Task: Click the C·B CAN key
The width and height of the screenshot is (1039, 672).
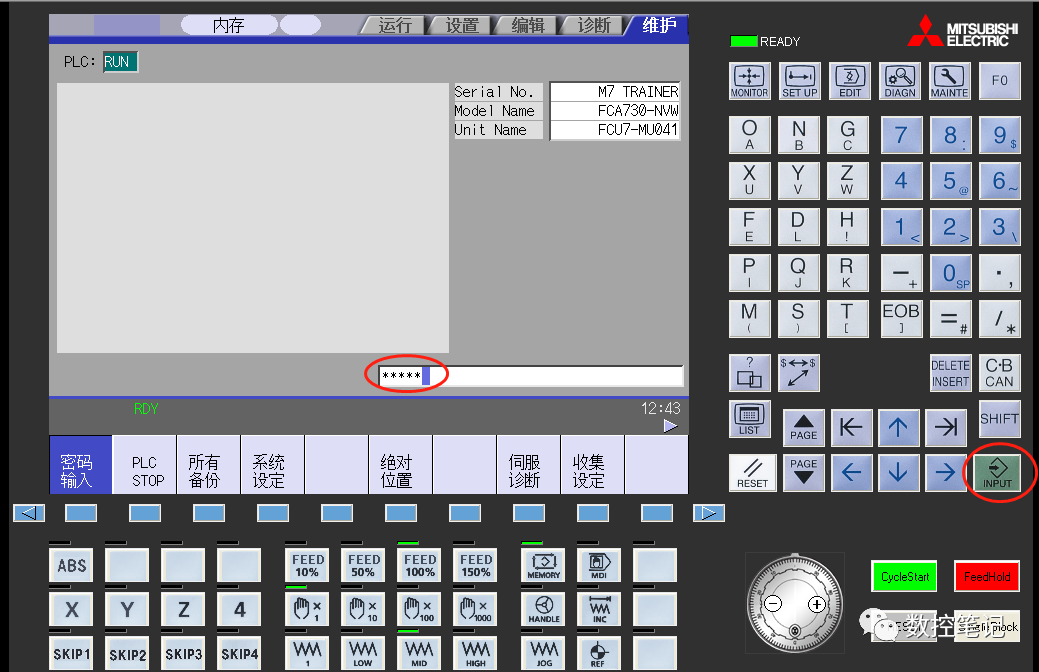Action: click(x=999, y=373)
